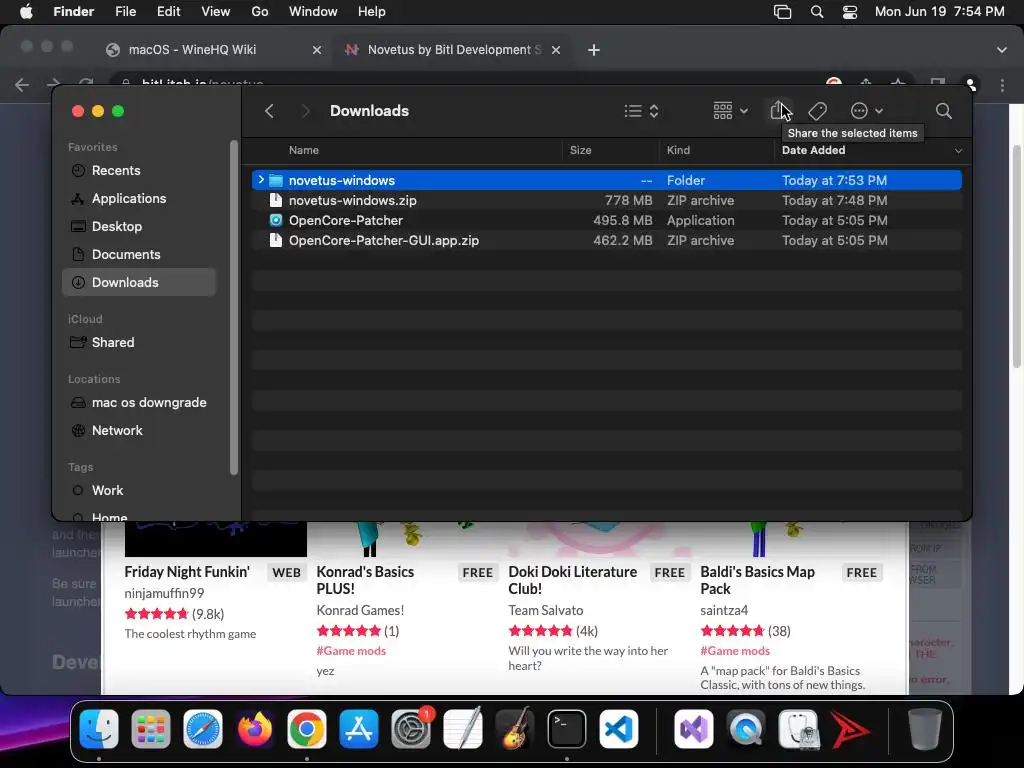Toggle Date Added sort order chevron
Screen dimensions: 1024x768
958,151
